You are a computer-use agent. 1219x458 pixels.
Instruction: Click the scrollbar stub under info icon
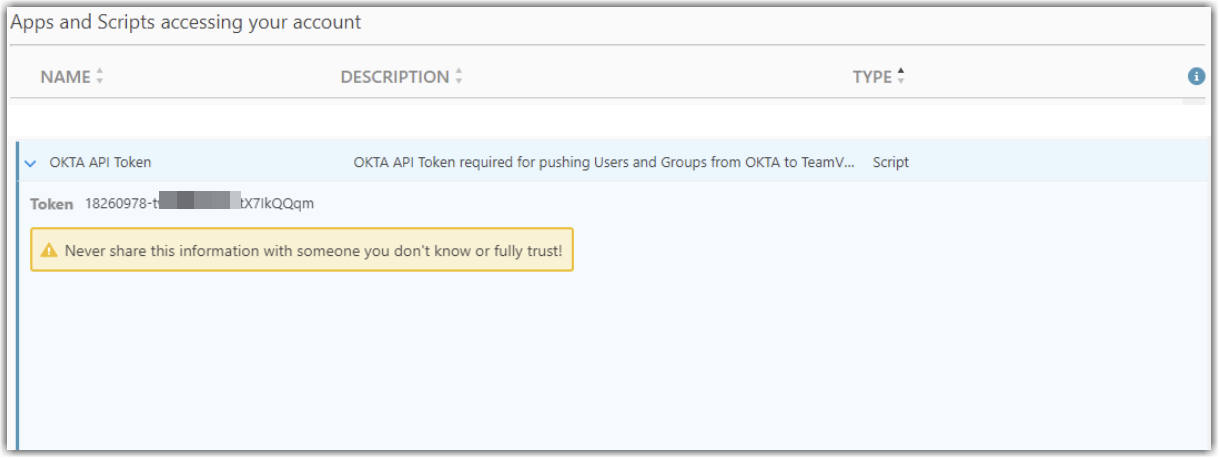(1194, 101)
